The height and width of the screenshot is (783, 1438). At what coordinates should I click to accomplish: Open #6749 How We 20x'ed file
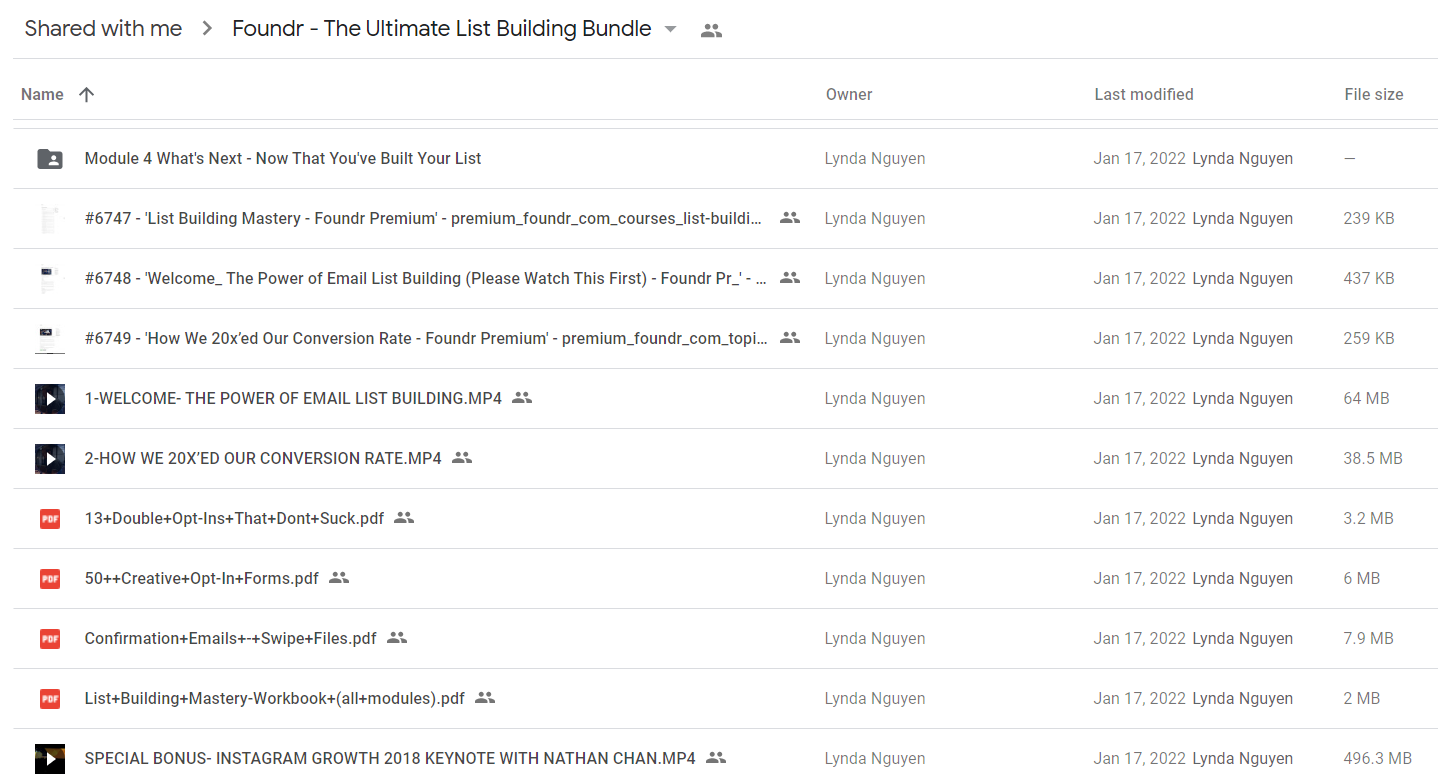(426, 338)
